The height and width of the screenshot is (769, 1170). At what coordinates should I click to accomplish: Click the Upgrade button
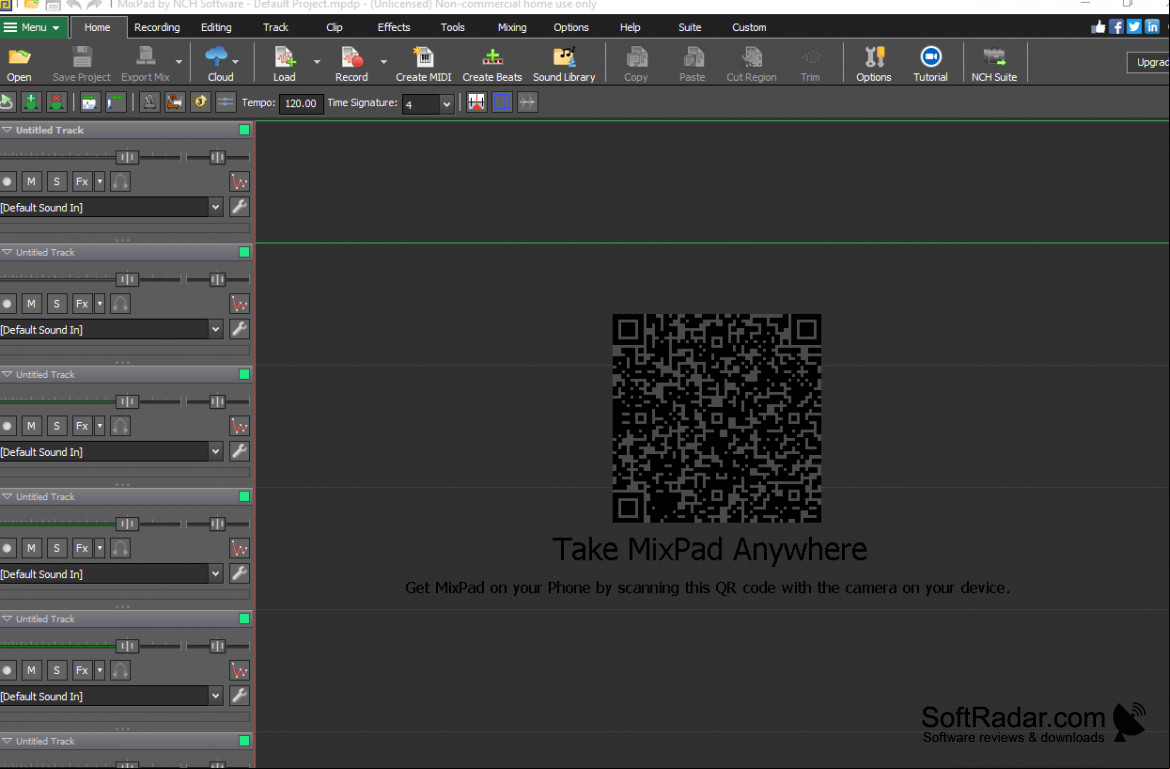pos(1149,63)
